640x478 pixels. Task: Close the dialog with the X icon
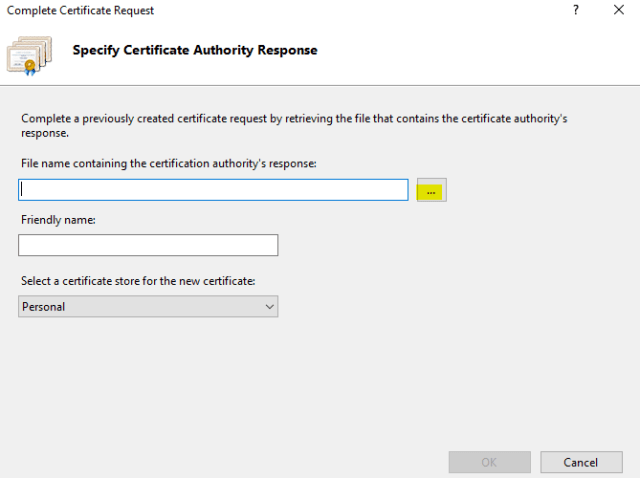pyautogui.click(x=618, y=10)
